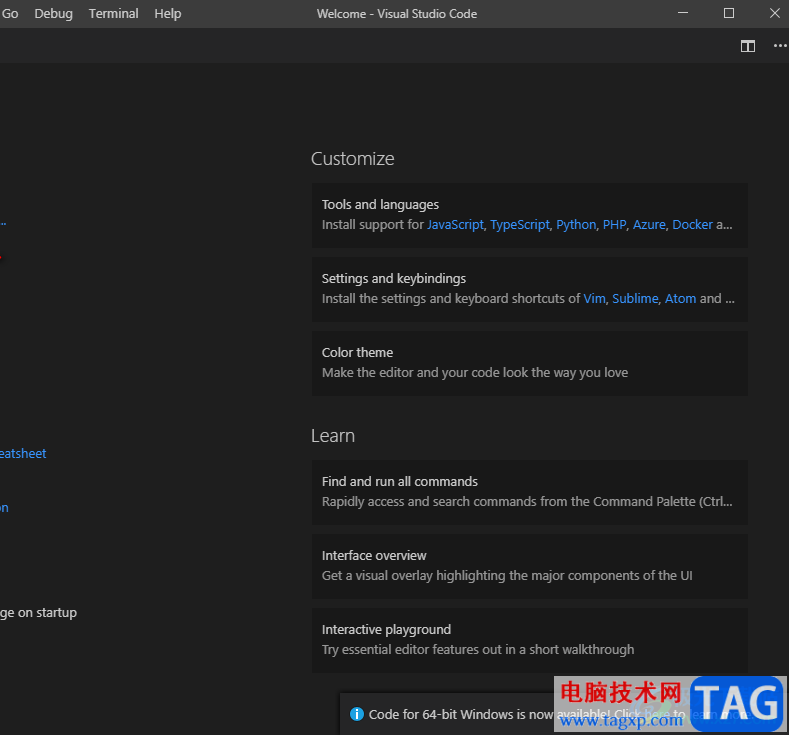
Task: Maximize the Visual Studio Code window
Action: tap(729, 13)
